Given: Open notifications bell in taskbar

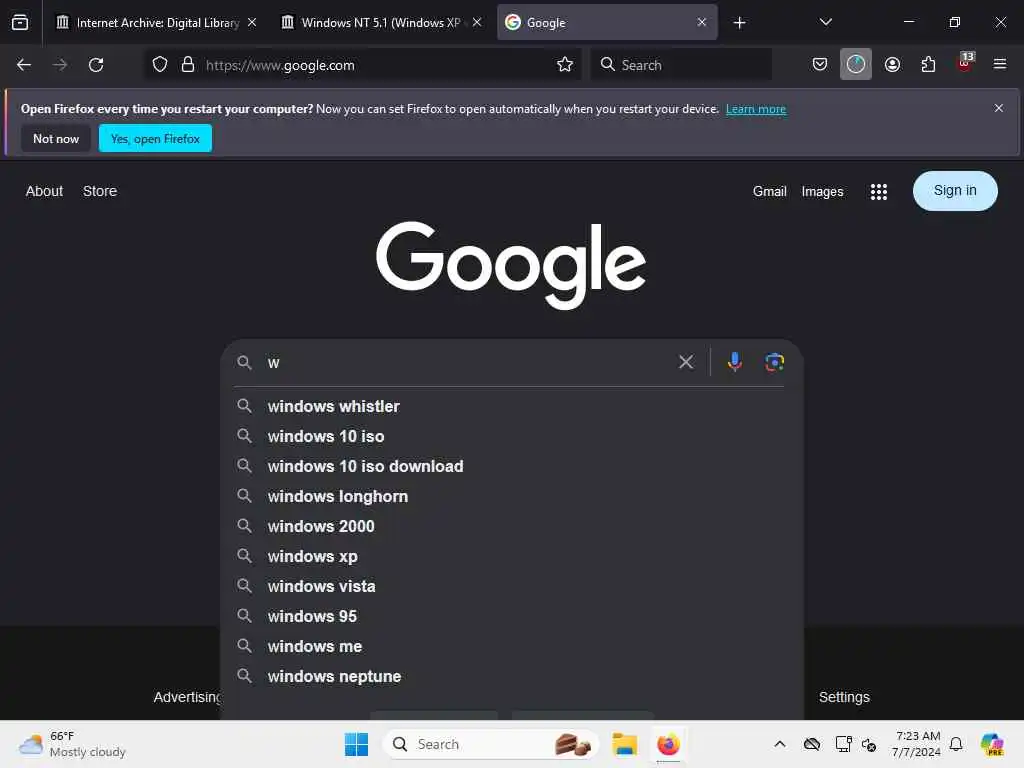Looking at the screenshot, I should [956, 744].
